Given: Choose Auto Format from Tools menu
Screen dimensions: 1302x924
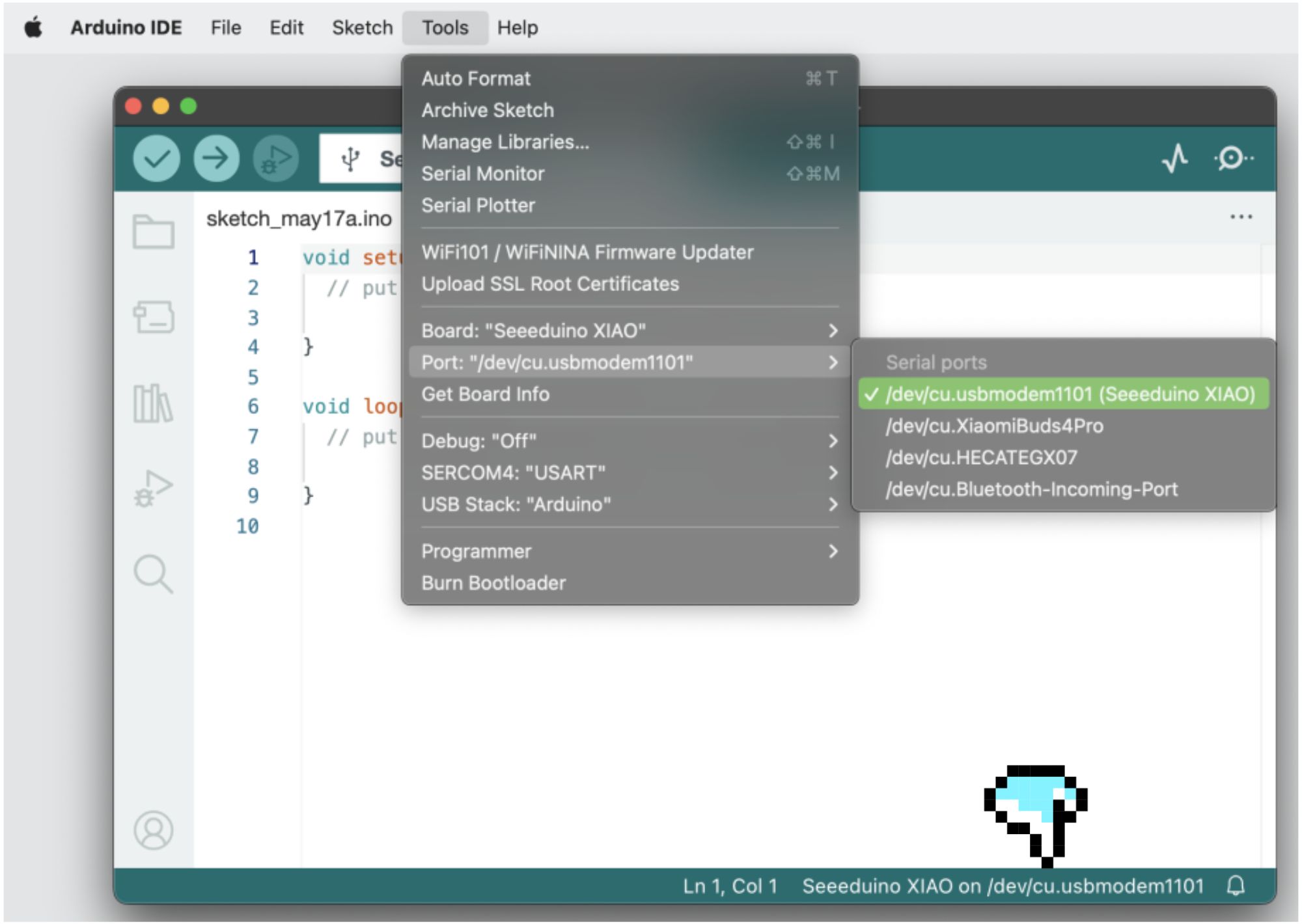Looking at the screenshot, I should click(630, 79).
